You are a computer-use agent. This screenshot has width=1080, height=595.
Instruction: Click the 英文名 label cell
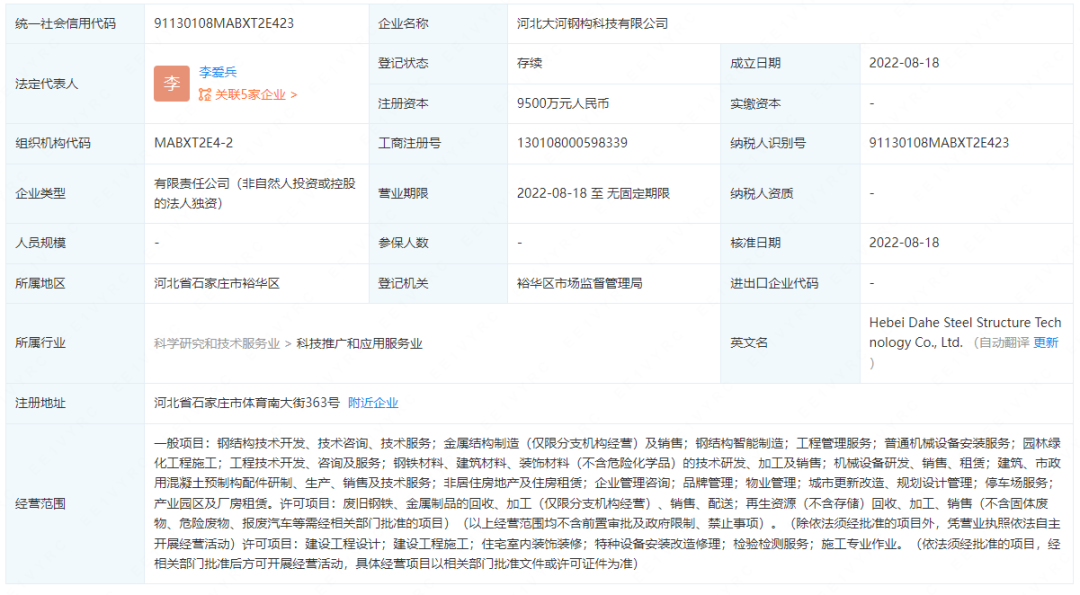790,343
